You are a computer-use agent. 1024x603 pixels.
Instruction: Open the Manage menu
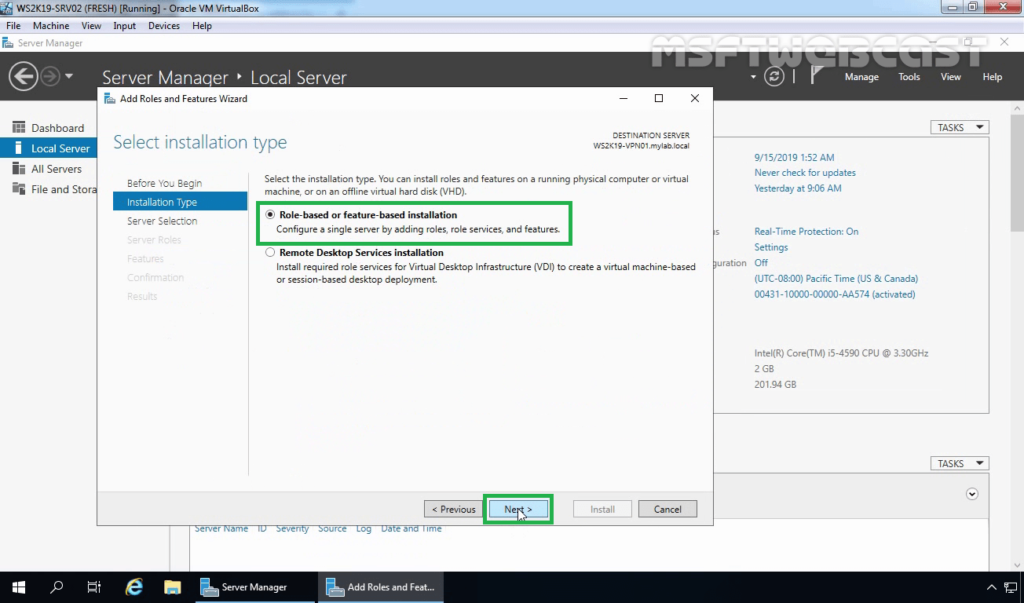861,76
